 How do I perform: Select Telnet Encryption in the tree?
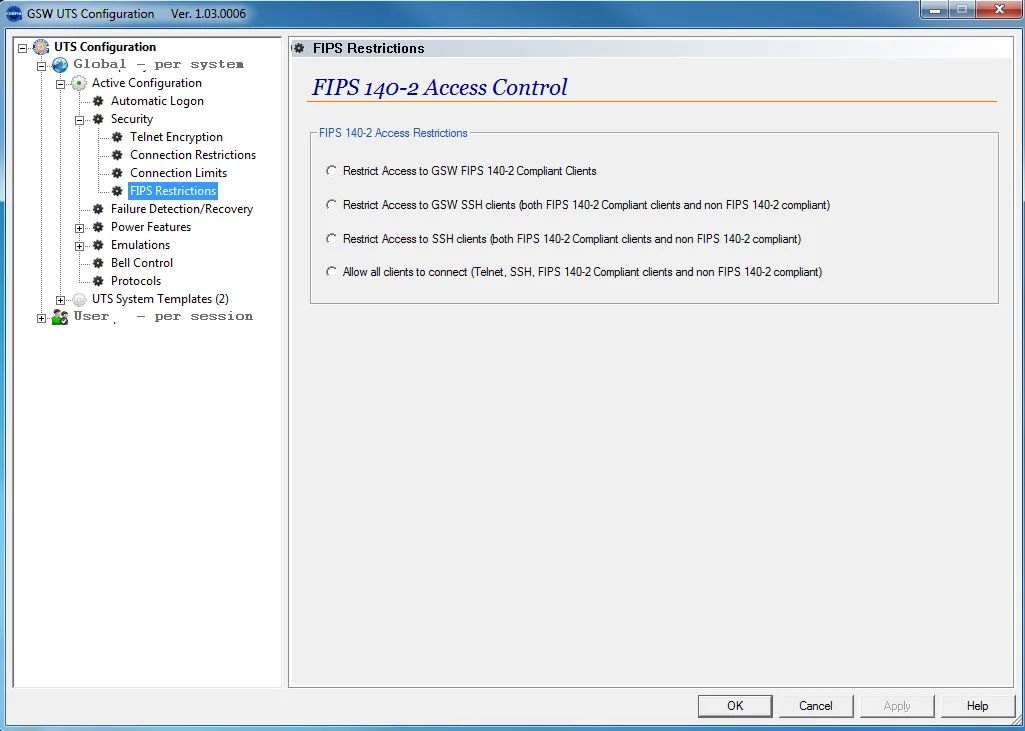click(x=176, y=137)
